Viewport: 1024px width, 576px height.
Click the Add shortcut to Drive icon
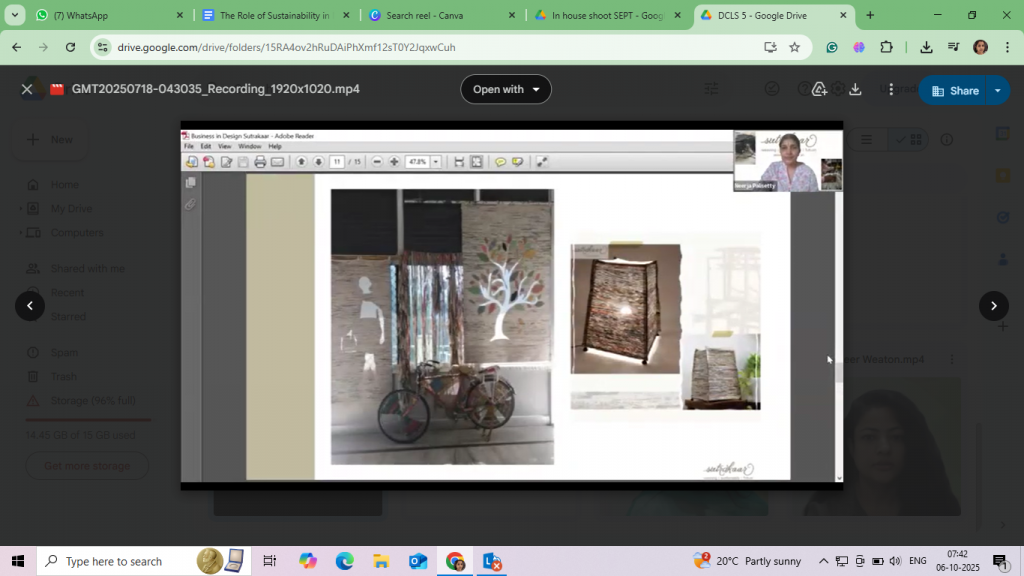(x=820, y=89)
